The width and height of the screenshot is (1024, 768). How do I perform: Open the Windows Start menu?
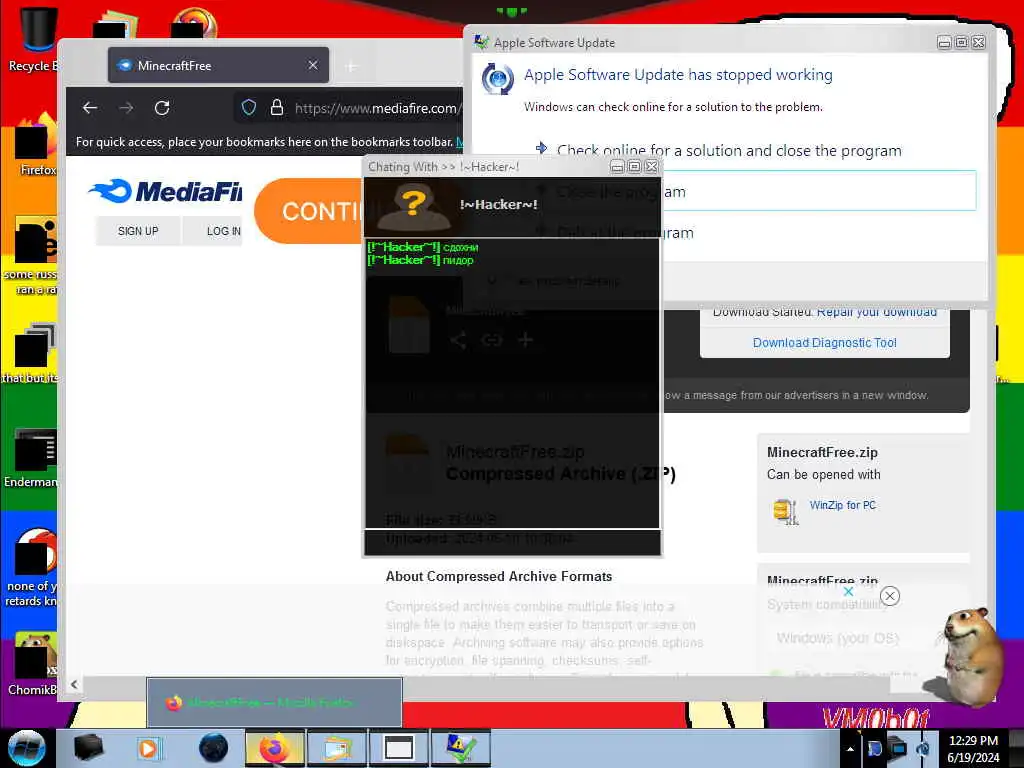(x=27, y=748)
